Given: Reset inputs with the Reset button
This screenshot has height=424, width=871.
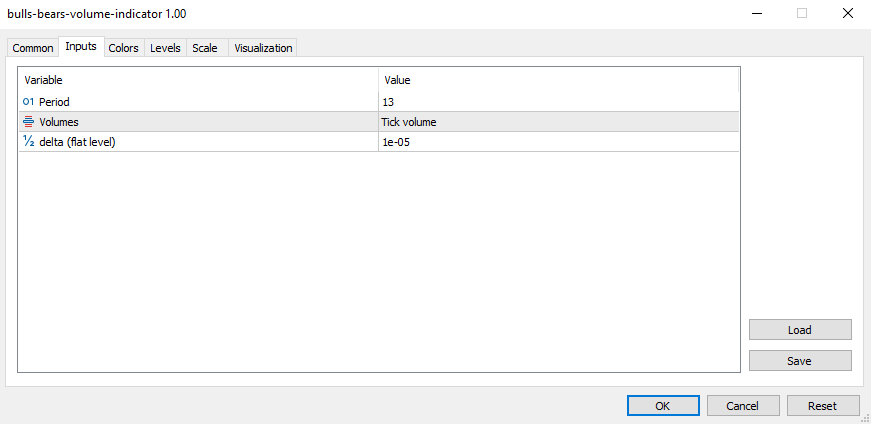Looking at the screenshot, I should pos(822,406).
